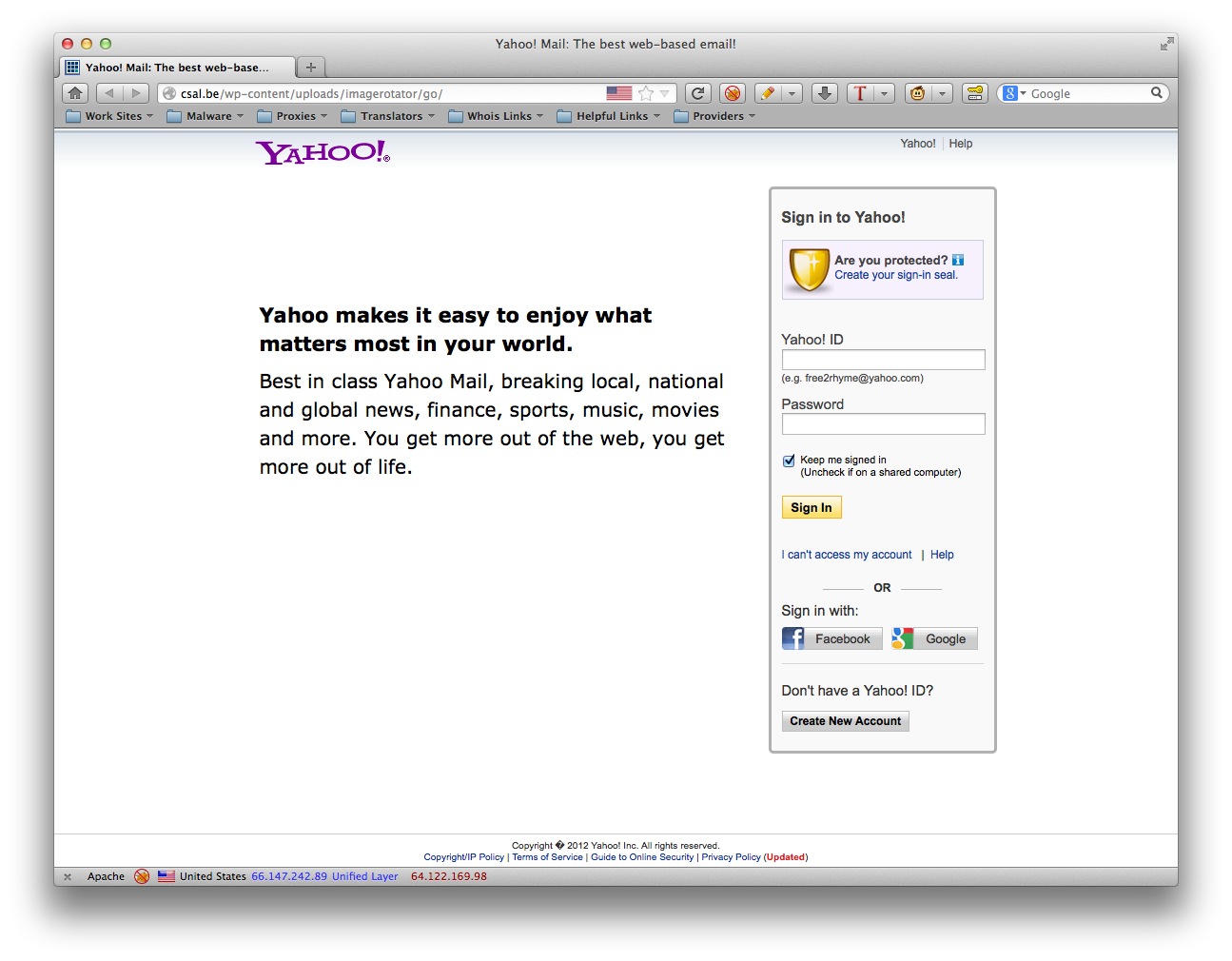Click the red 64.122.169.98 IP address
Screen dimensions: 1232x961
point(449,876)
